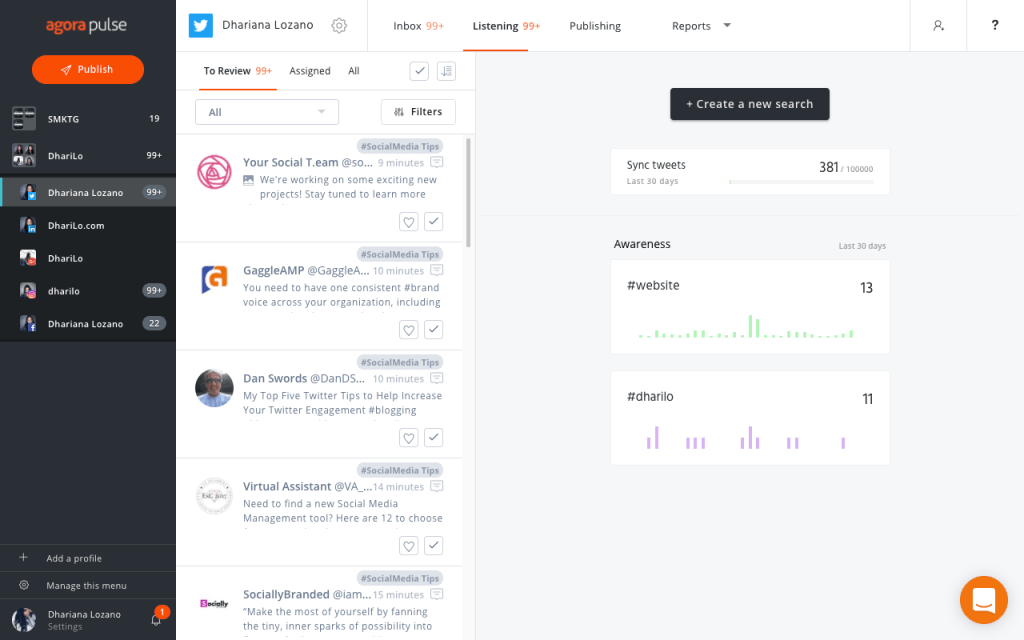The image size is (1024, 640).
Task: Open profile settings gear beside Dhariana Lozano
Action: (x=338, y=25)
